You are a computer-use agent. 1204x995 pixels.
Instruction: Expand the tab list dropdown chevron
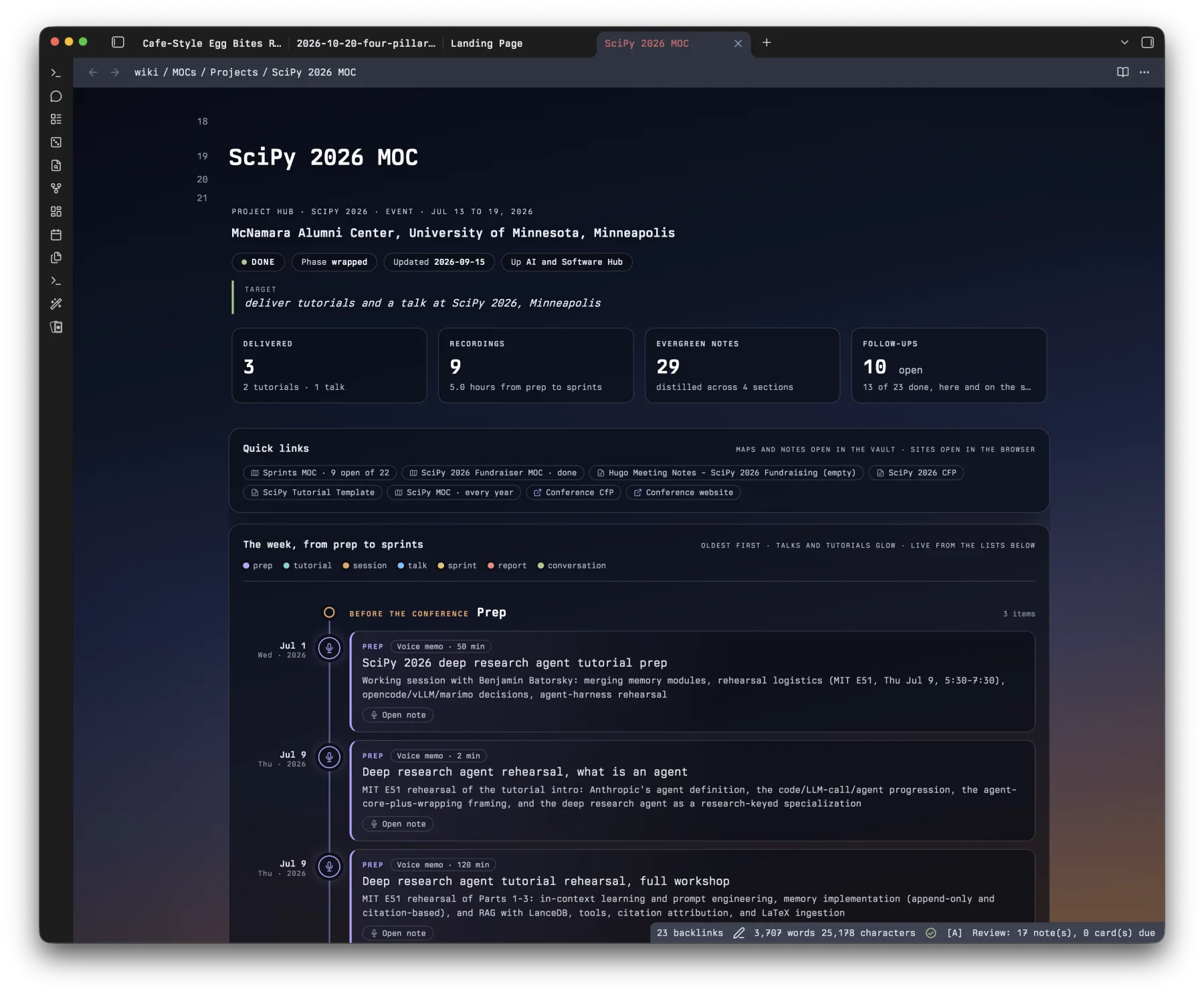[1124, 42]
